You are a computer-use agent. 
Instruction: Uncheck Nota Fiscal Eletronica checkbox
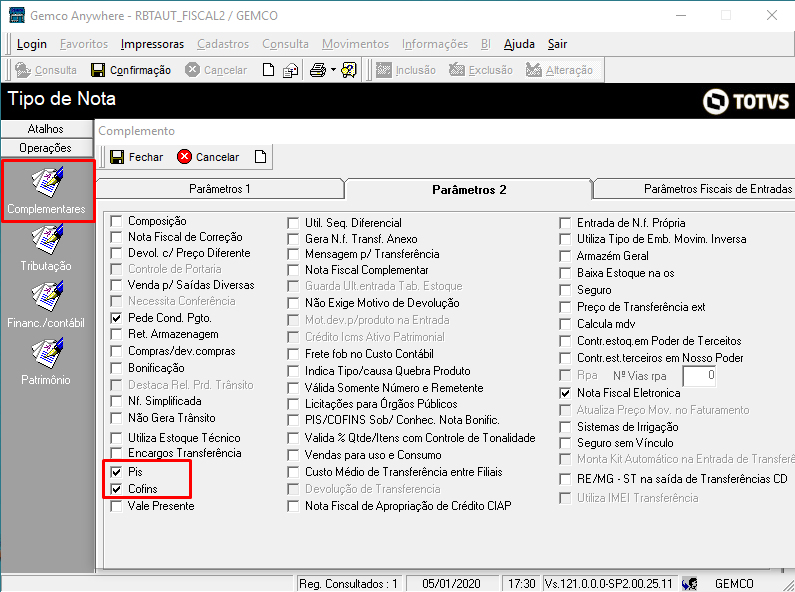[x=565, y=393]
